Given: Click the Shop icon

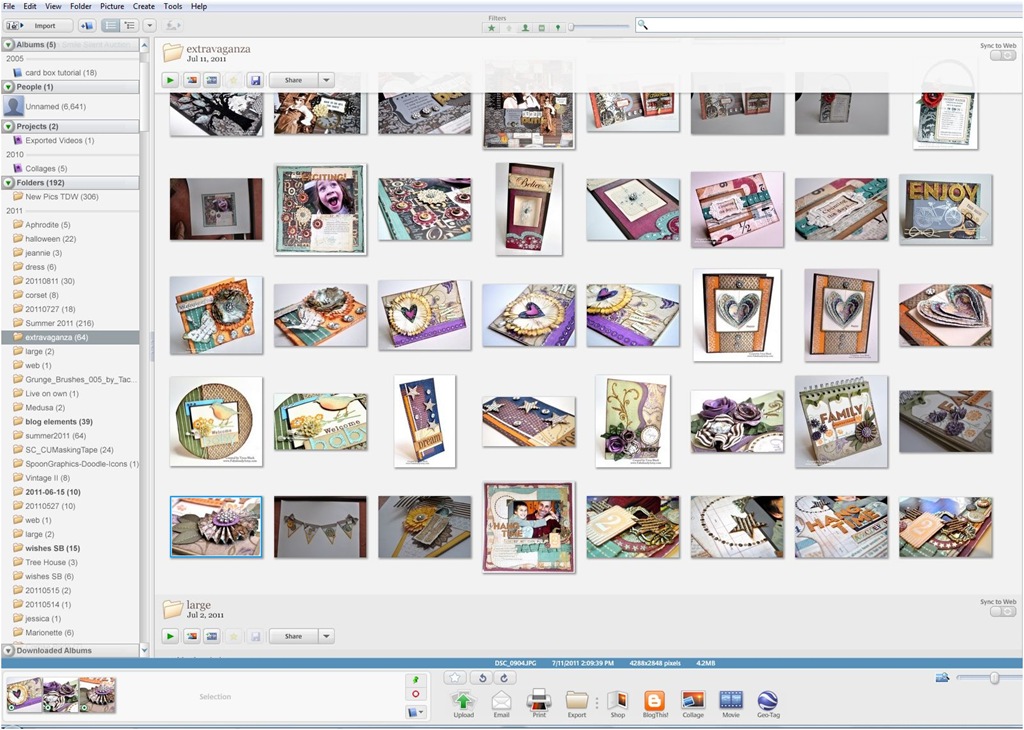Looking at the screenshot, I should click(618, 705).
